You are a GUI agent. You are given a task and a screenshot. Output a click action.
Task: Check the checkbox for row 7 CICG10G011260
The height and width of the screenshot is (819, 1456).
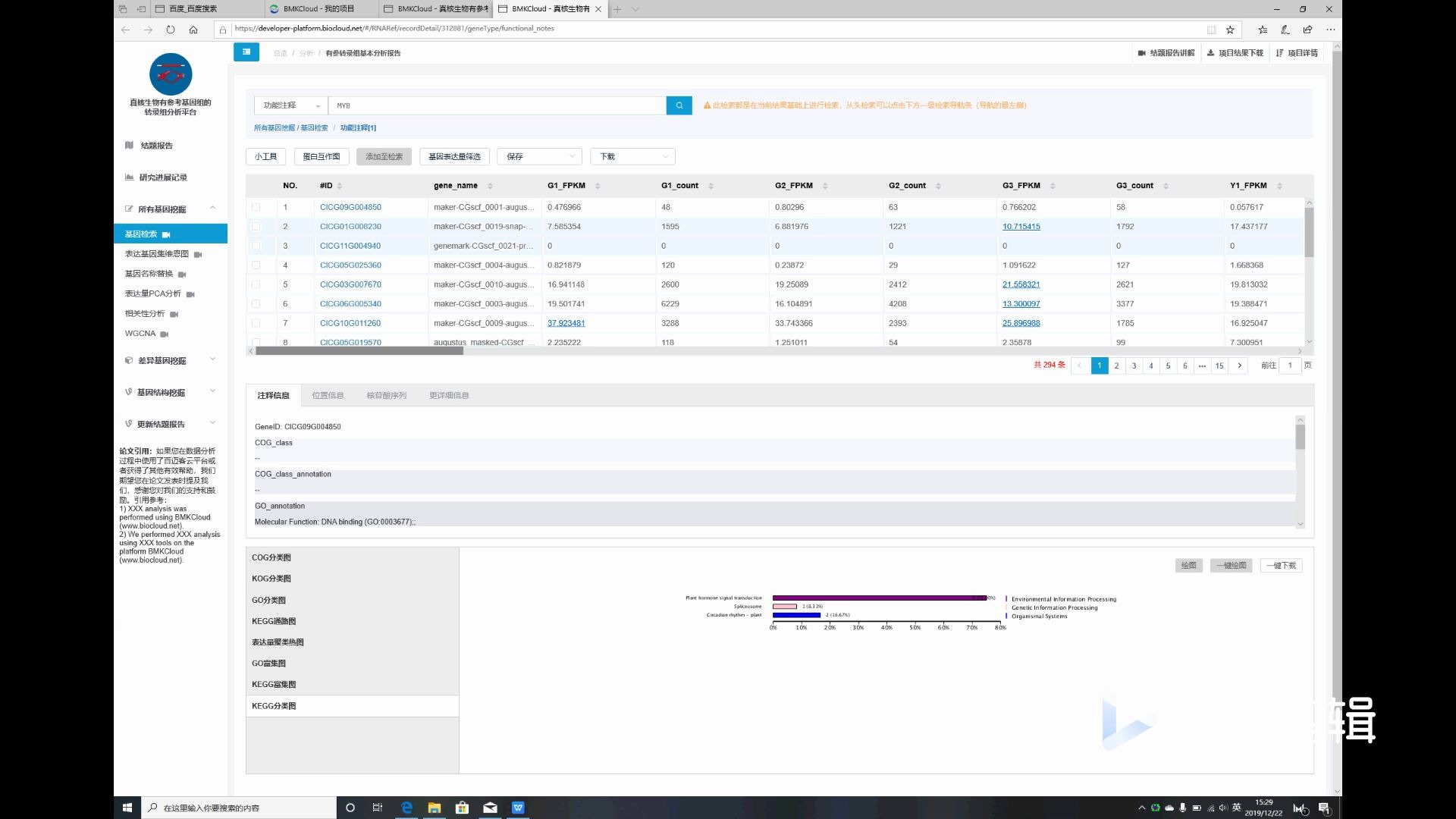(x=256, y=323)
